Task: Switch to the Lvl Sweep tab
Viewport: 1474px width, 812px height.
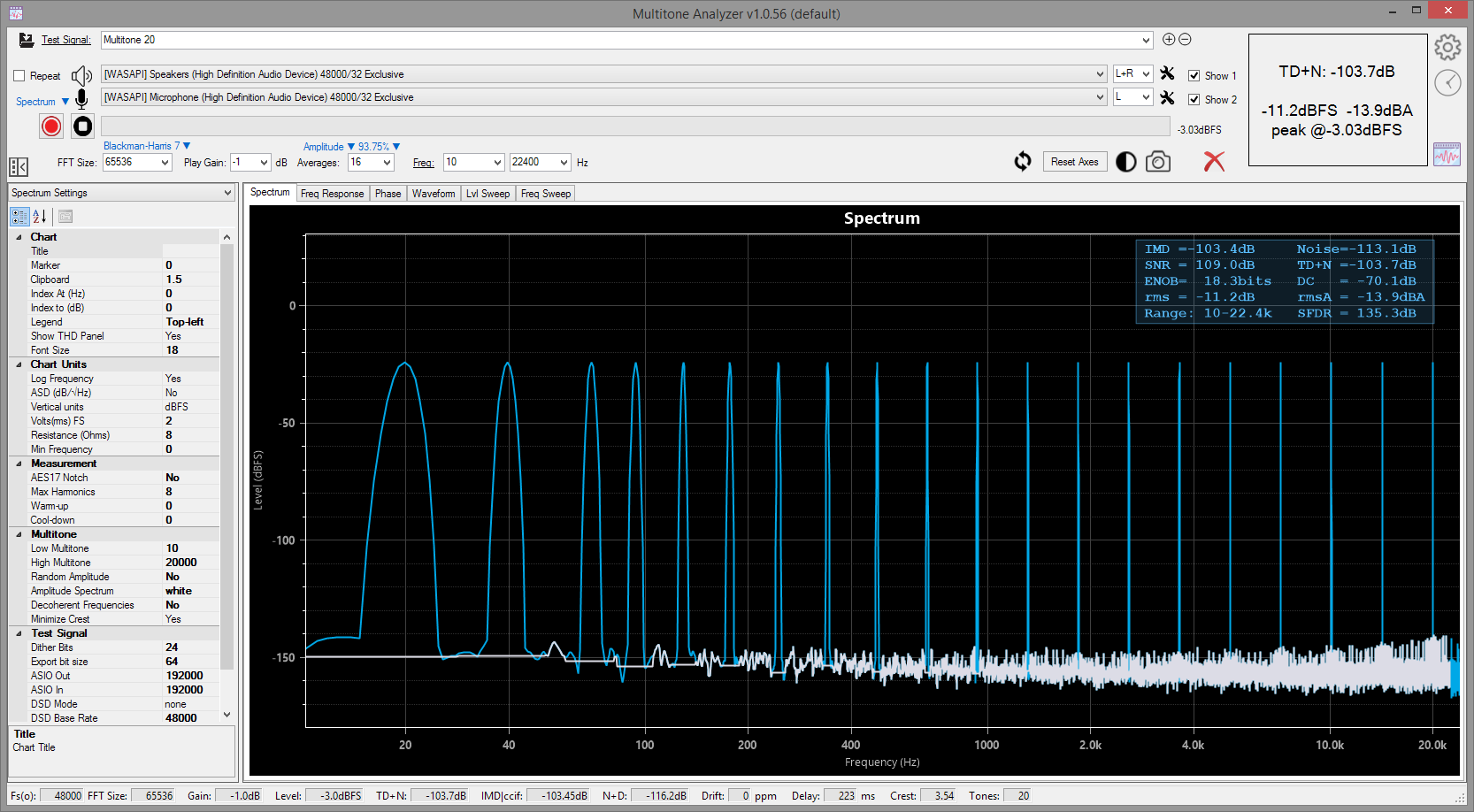Action: [487, 194]
